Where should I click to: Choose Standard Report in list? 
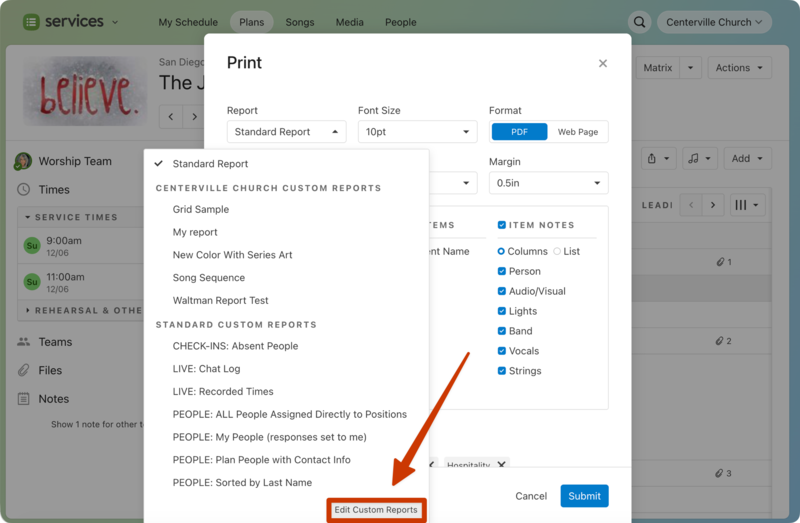(x=286, y=164)
